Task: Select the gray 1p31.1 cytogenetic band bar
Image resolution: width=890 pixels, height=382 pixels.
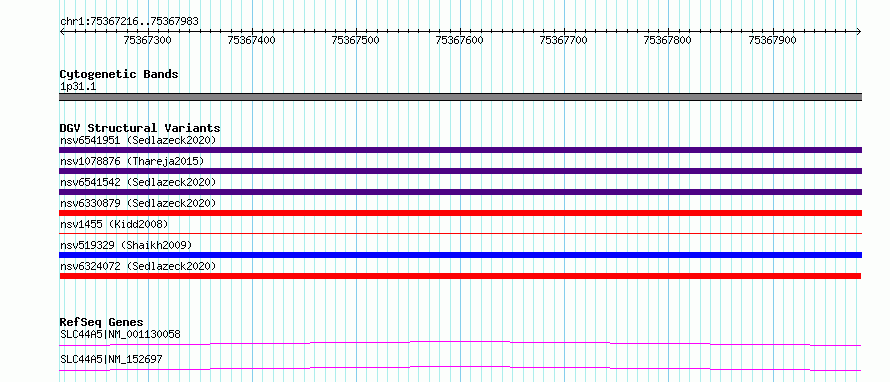Action: [x=461, y=97]
